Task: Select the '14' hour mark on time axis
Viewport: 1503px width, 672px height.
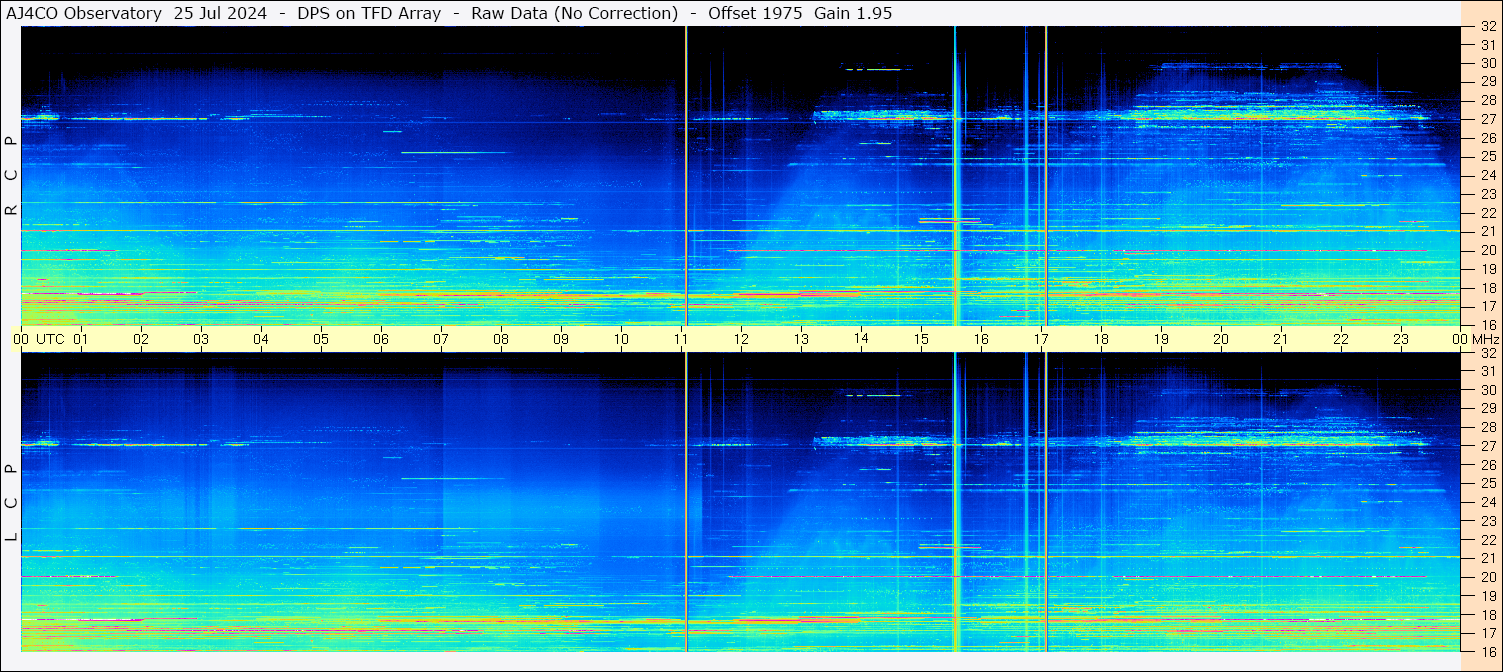Action: pyautogui.click(x=861, y=339)
